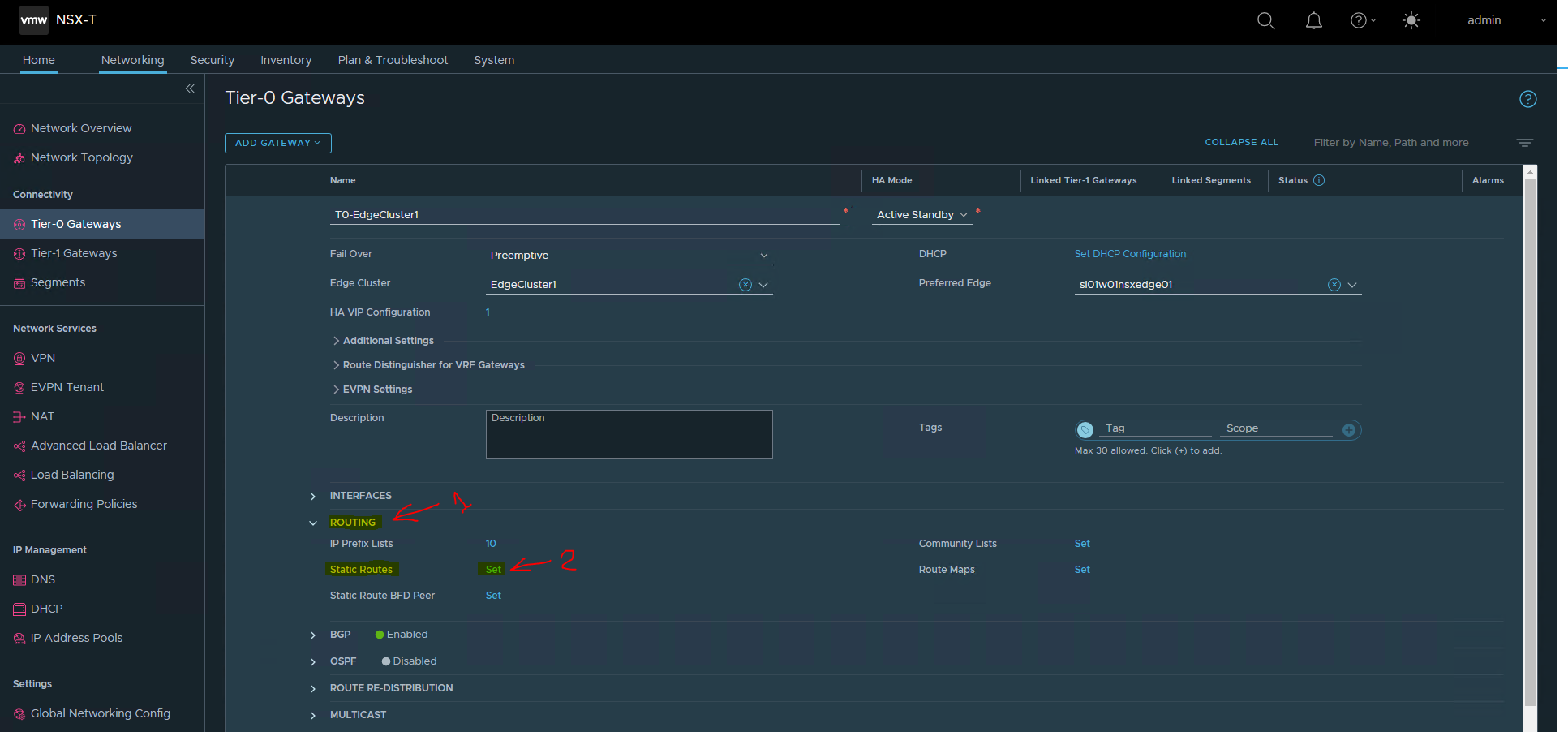Image resolution: width=1568 pixels, height=732 pixels.
Task: Click the DNS icon
Action: click(19, 580)
